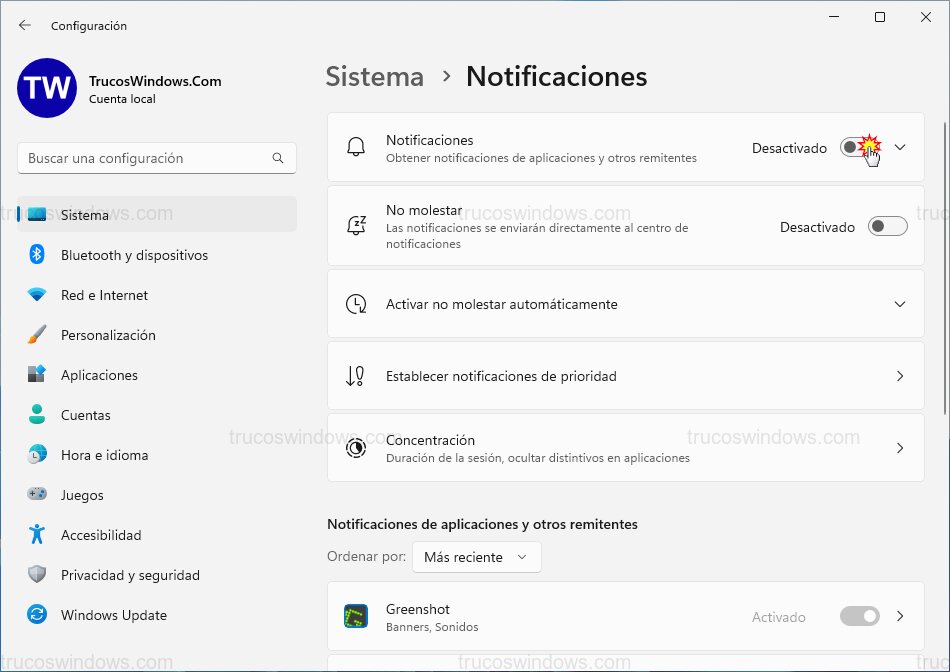Activate the No molestar switch
This screenshot has width=950, height=672.
coord(887,226)
